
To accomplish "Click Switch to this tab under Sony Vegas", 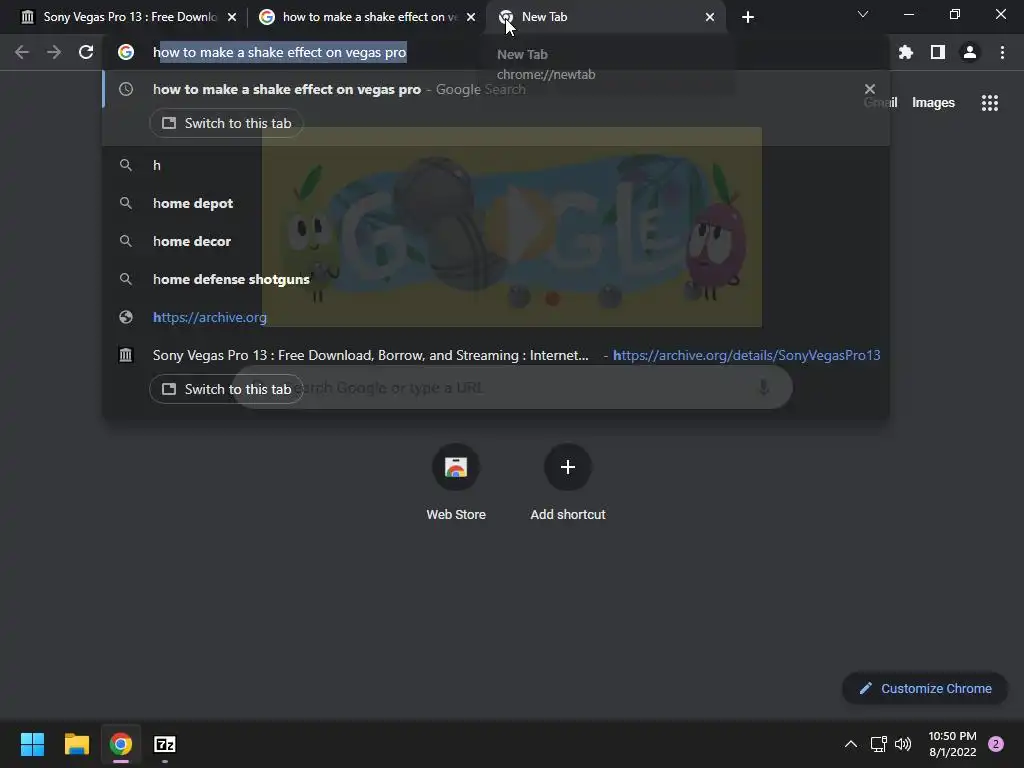I will click(226, 389).
